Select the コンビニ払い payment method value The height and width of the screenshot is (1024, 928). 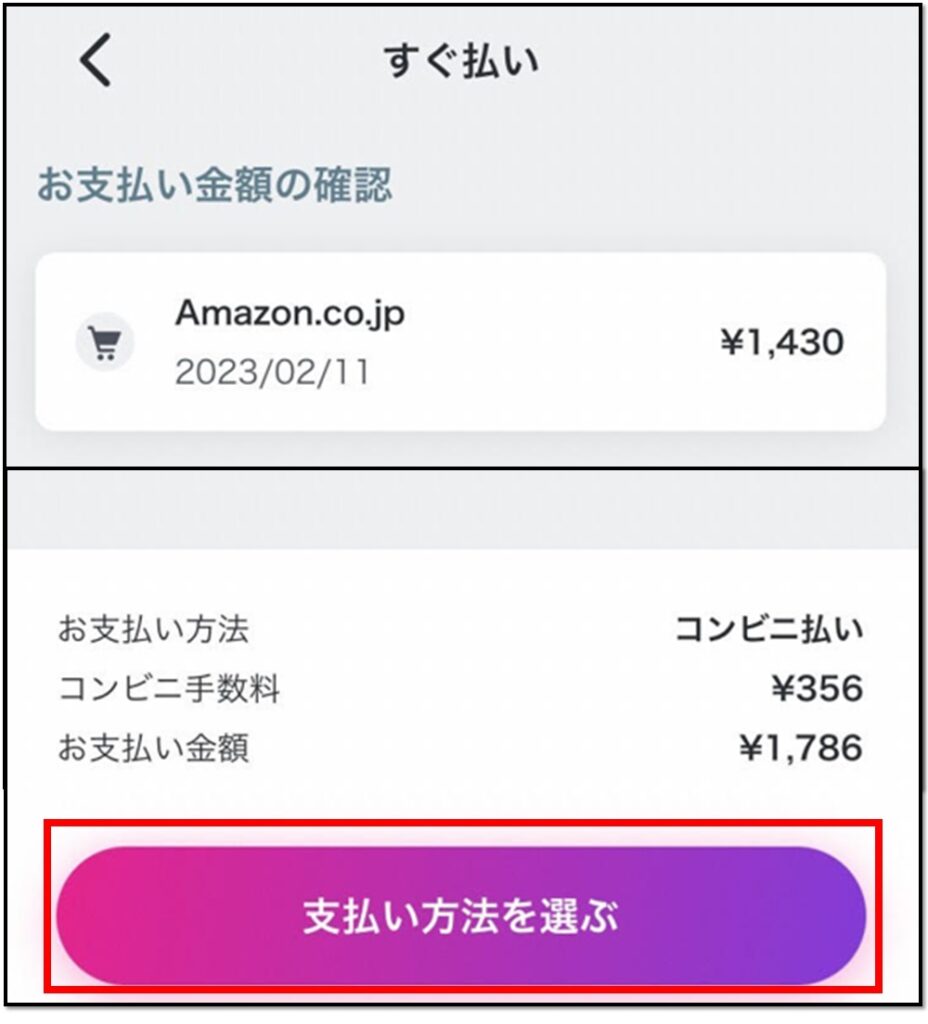tap(768, 630)
